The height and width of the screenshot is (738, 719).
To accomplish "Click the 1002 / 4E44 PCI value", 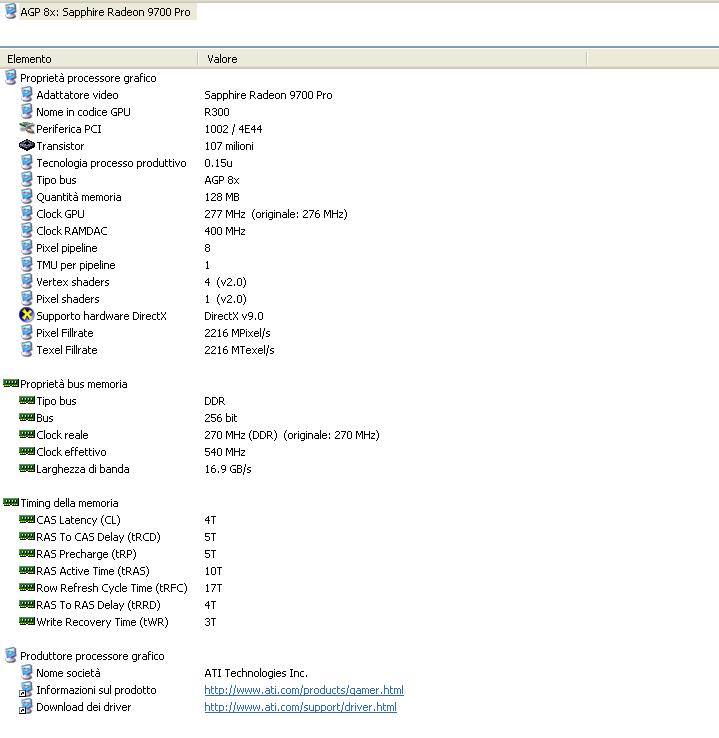I will point(233,129).
